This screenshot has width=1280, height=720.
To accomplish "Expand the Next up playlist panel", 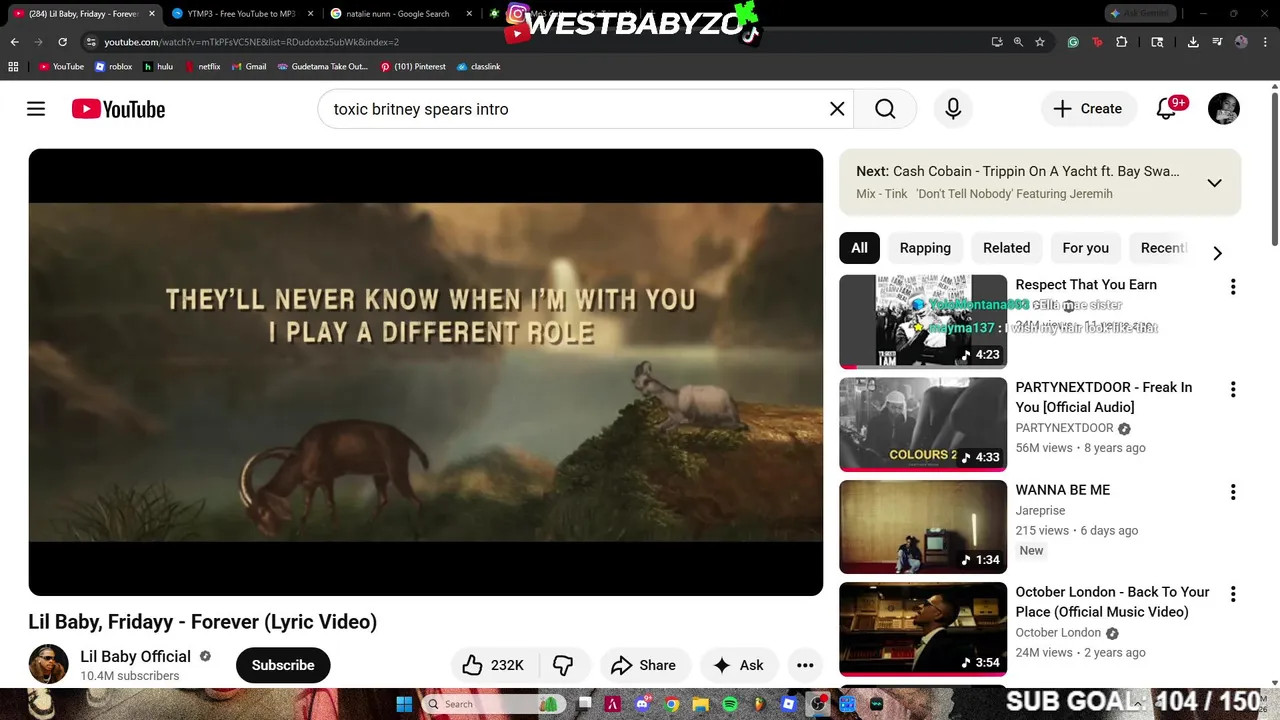I will pos(1214,183).
